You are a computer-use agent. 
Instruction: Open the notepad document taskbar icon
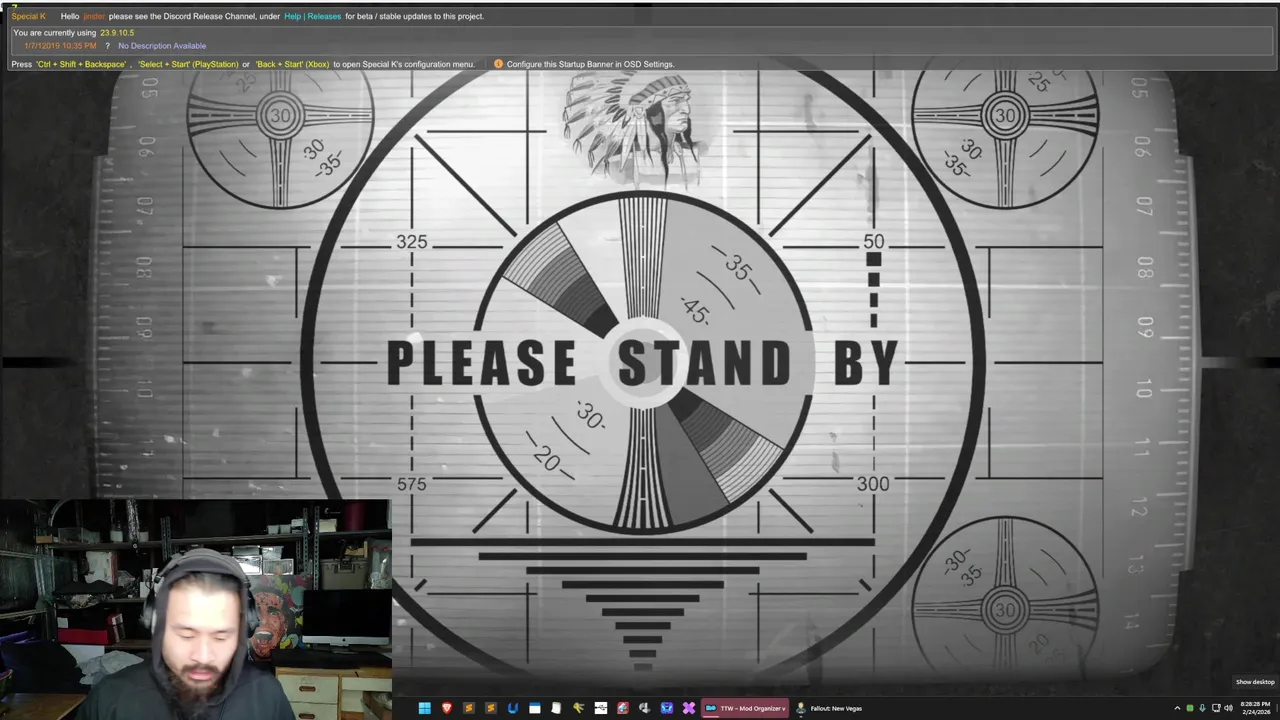point(556,708)
